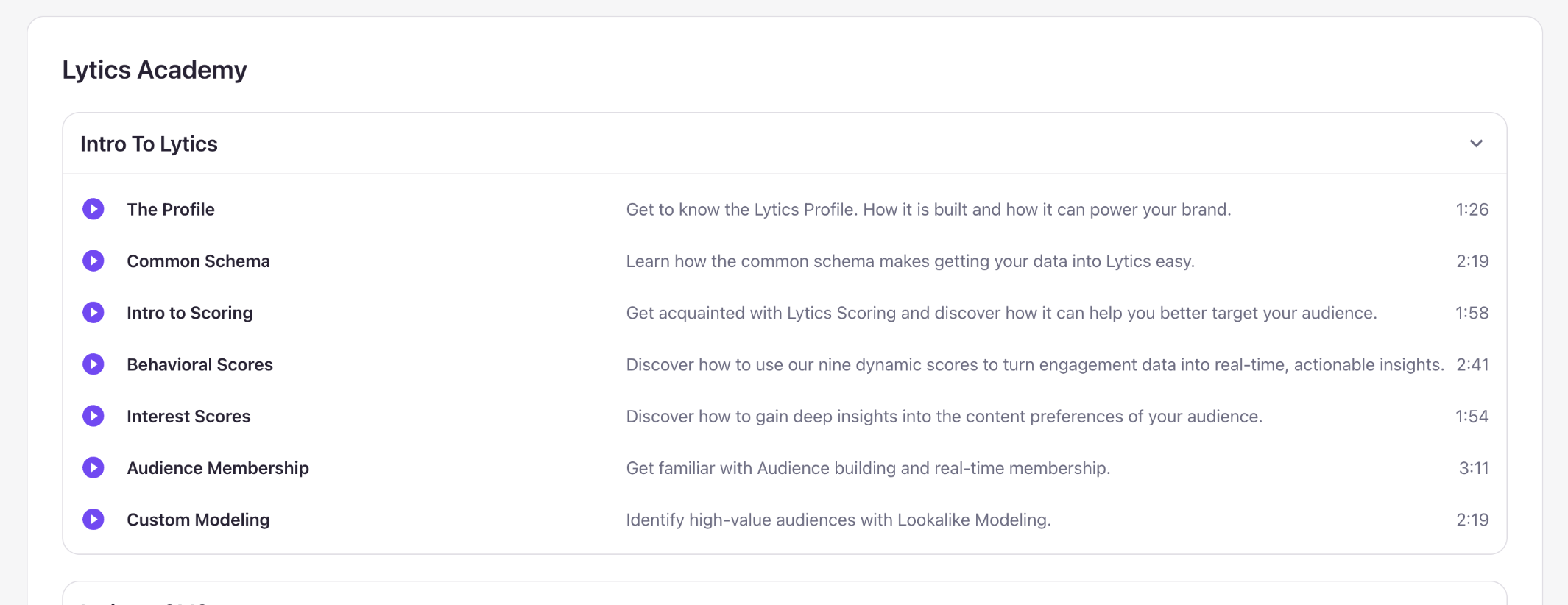Click the description about content preferences
The width and height of the screenshot is (1568, 605).
tap(944, 417)
